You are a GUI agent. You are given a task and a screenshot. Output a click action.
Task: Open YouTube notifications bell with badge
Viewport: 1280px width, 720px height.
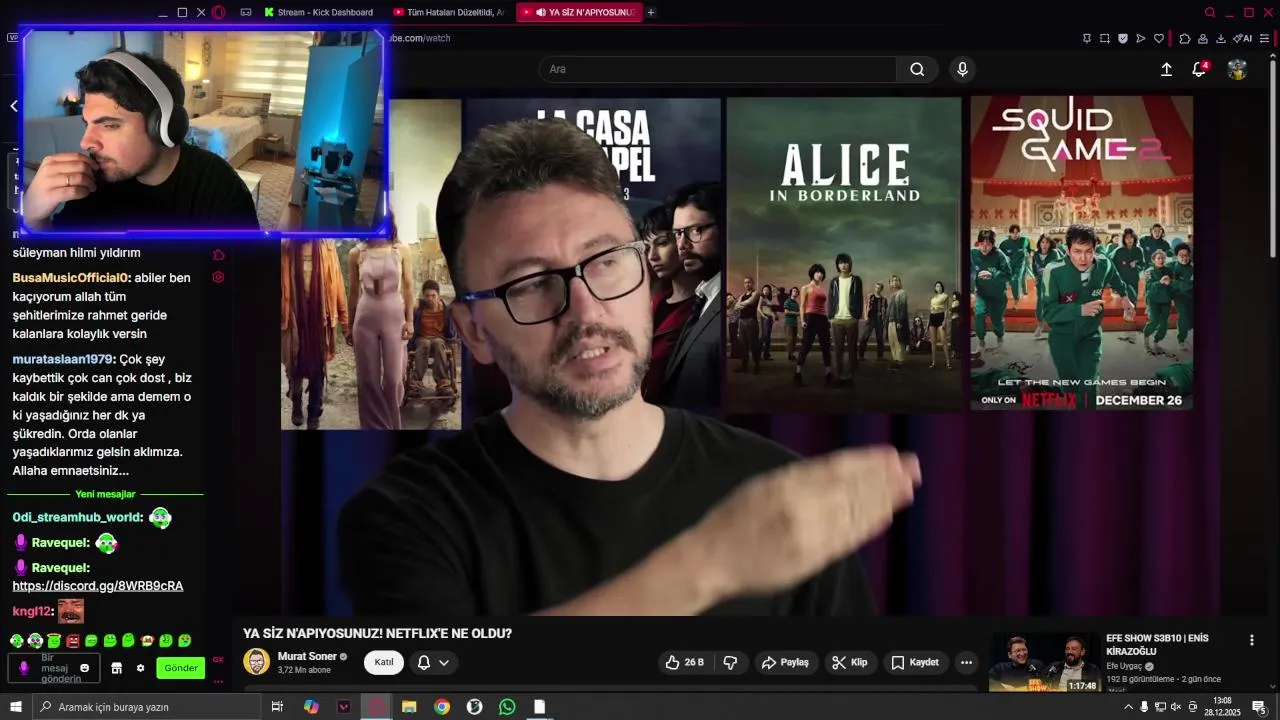tap(1199, 69)
